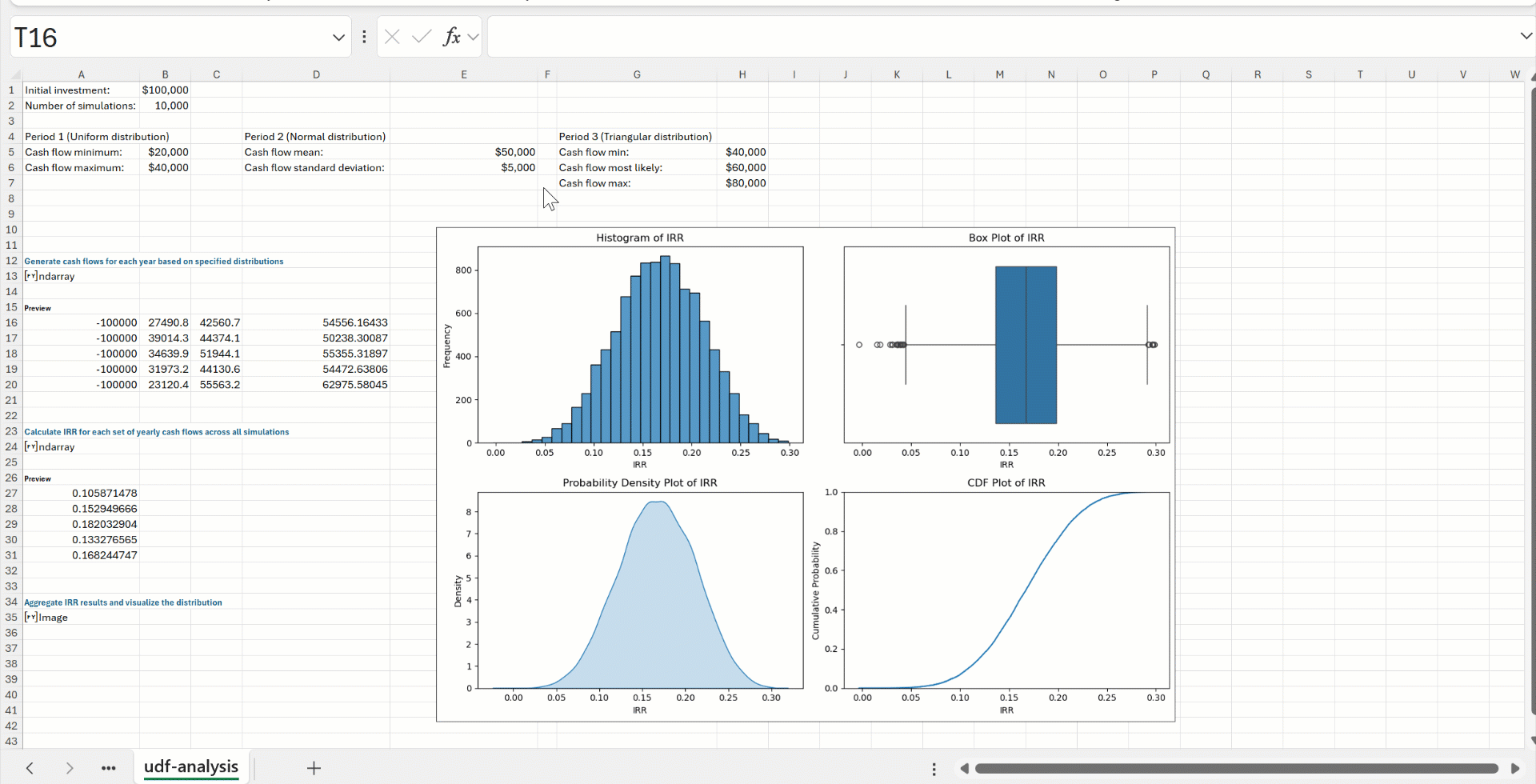Viewport: 1536px width, 784px height.
Task: Add a new sheet with plus button
Action: (x=314, y=768)
